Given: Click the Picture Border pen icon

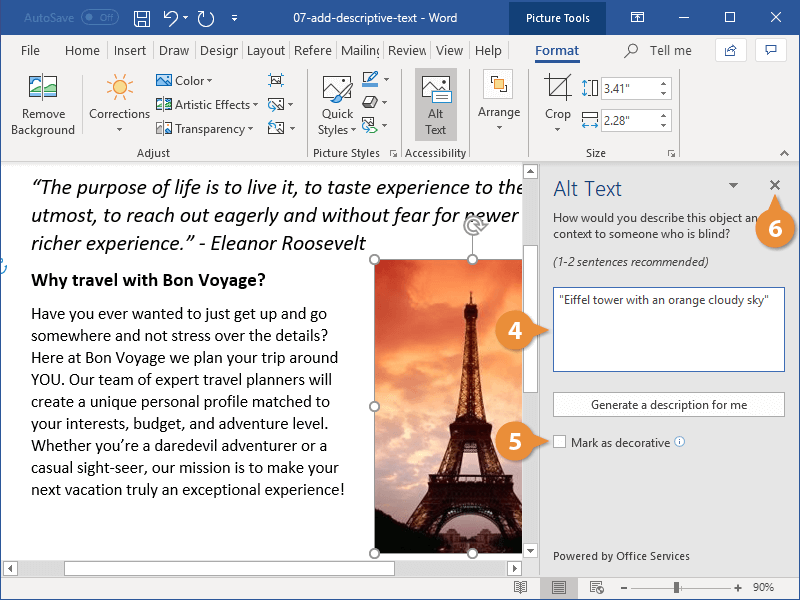Looking at the screenshot, I should 370,79.
